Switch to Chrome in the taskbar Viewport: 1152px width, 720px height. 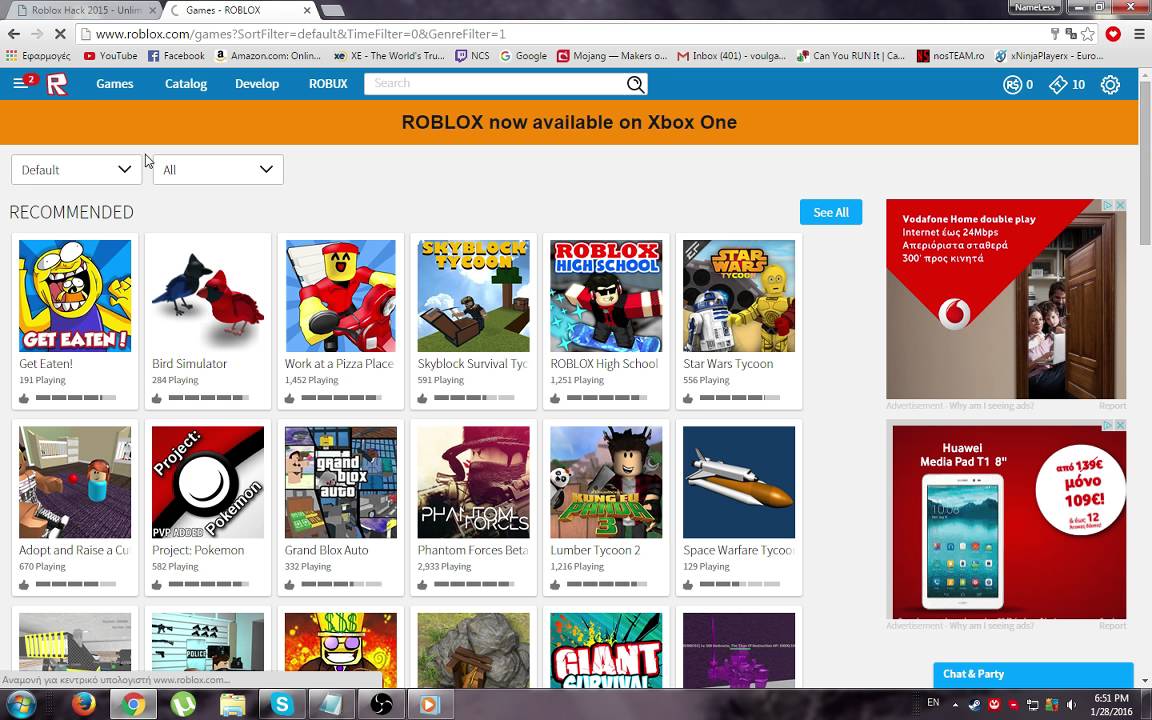tap(133, 705)
